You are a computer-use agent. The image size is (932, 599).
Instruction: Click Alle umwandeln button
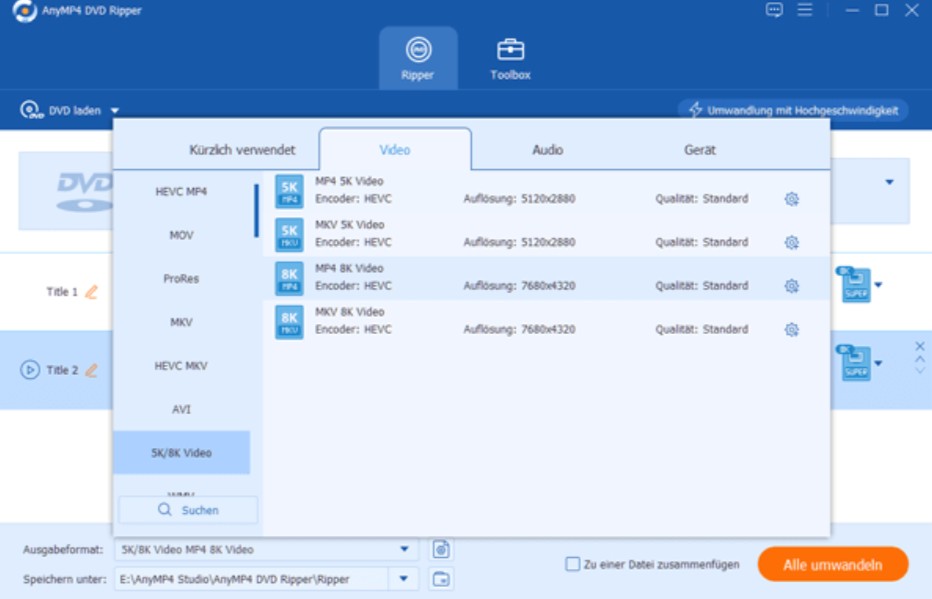(833, 565)
